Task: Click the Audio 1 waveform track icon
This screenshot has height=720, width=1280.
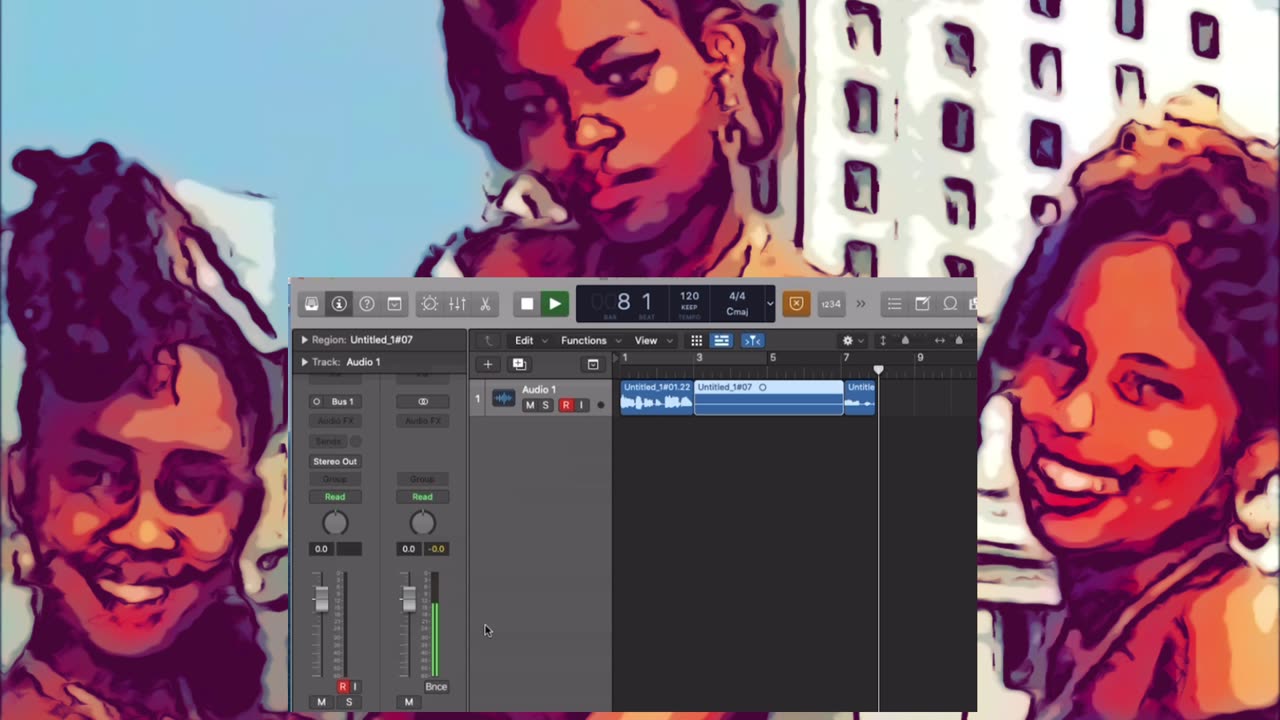Action: point(503,398)
